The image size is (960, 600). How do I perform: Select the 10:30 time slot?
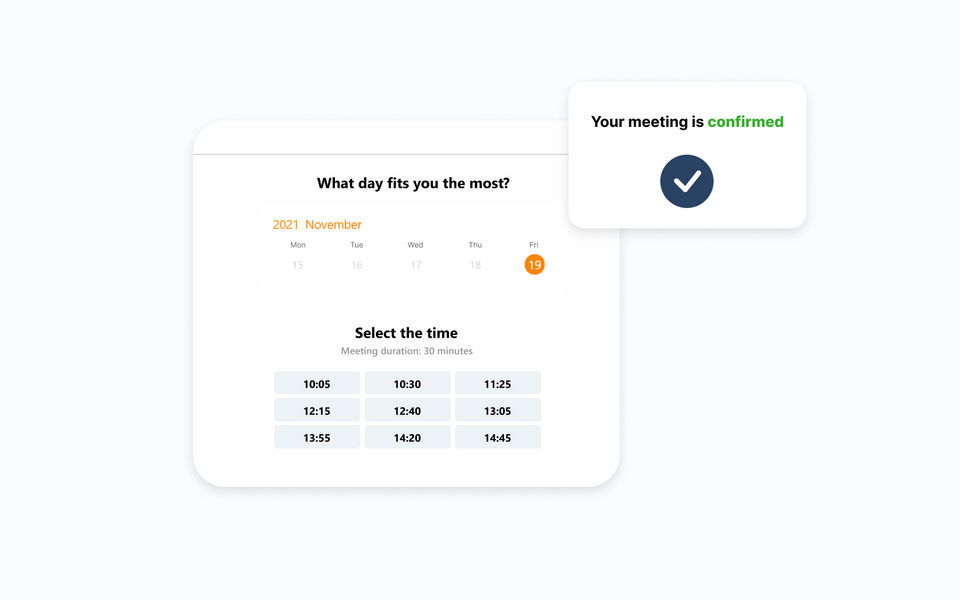click(x=407, y=384)
